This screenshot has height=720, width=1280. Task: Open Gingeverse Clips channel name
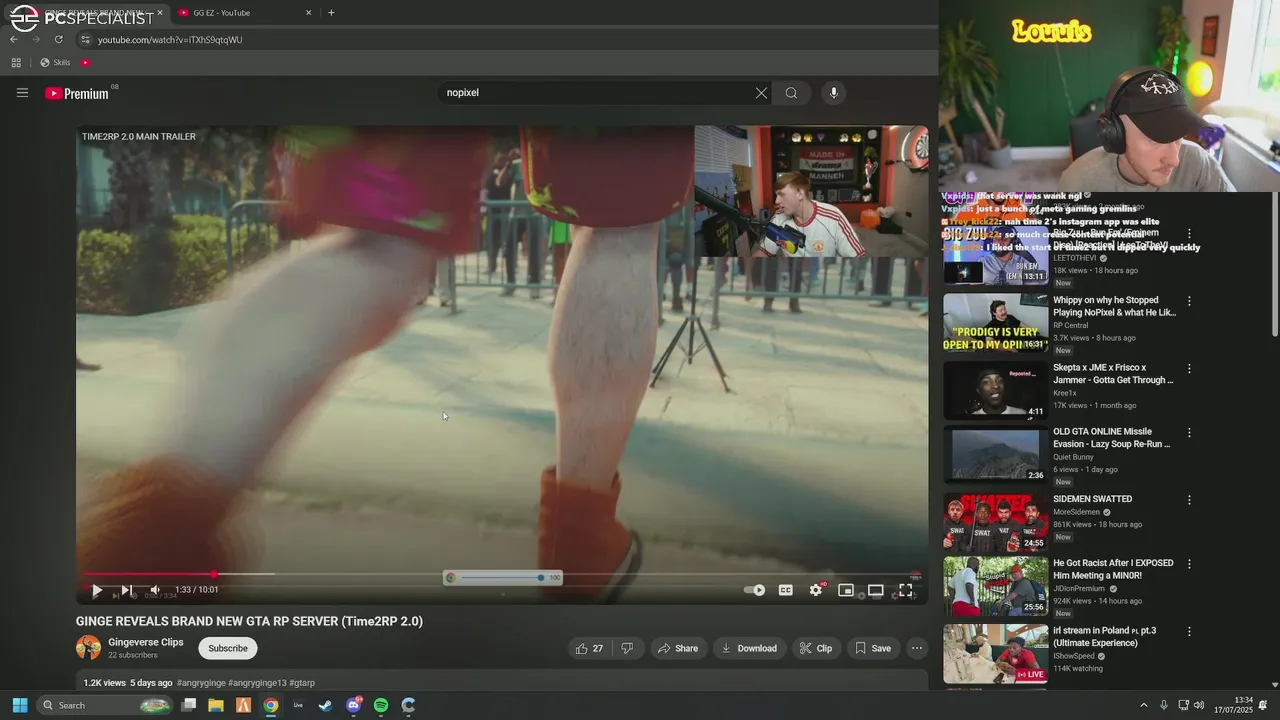tap(146, 642)
